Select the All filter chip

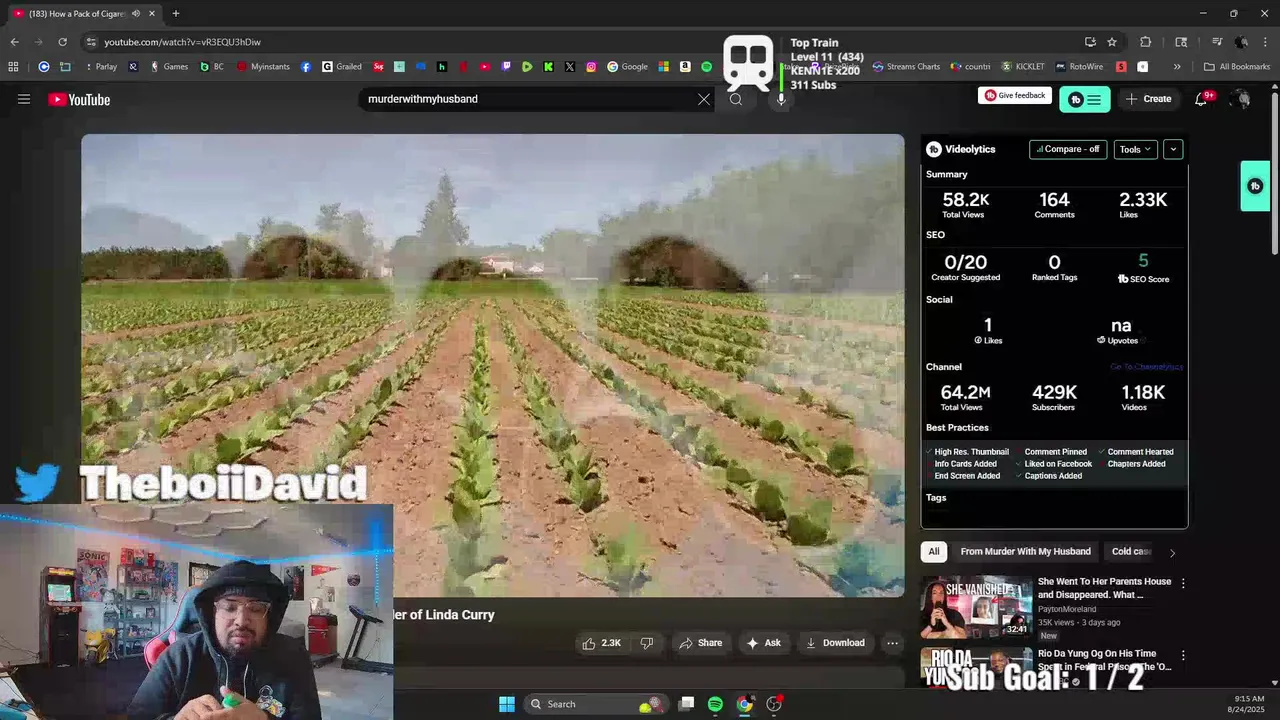click(934, 551)
